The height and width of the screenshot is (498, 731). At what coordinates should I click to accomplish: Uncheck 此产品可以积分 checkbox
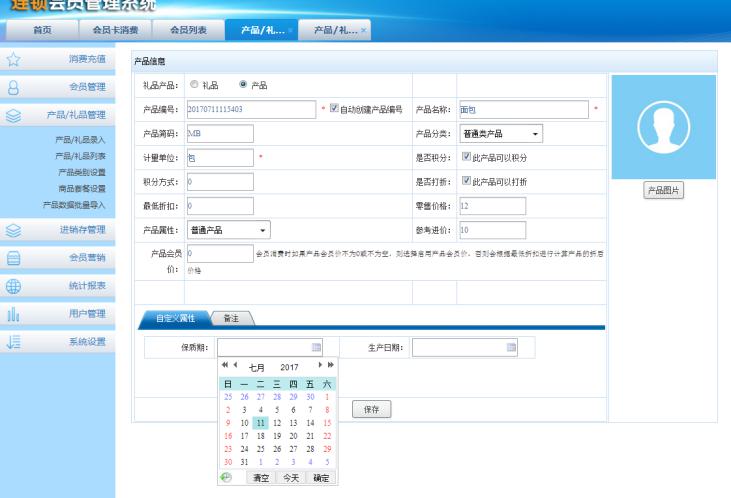coord(466,156)
